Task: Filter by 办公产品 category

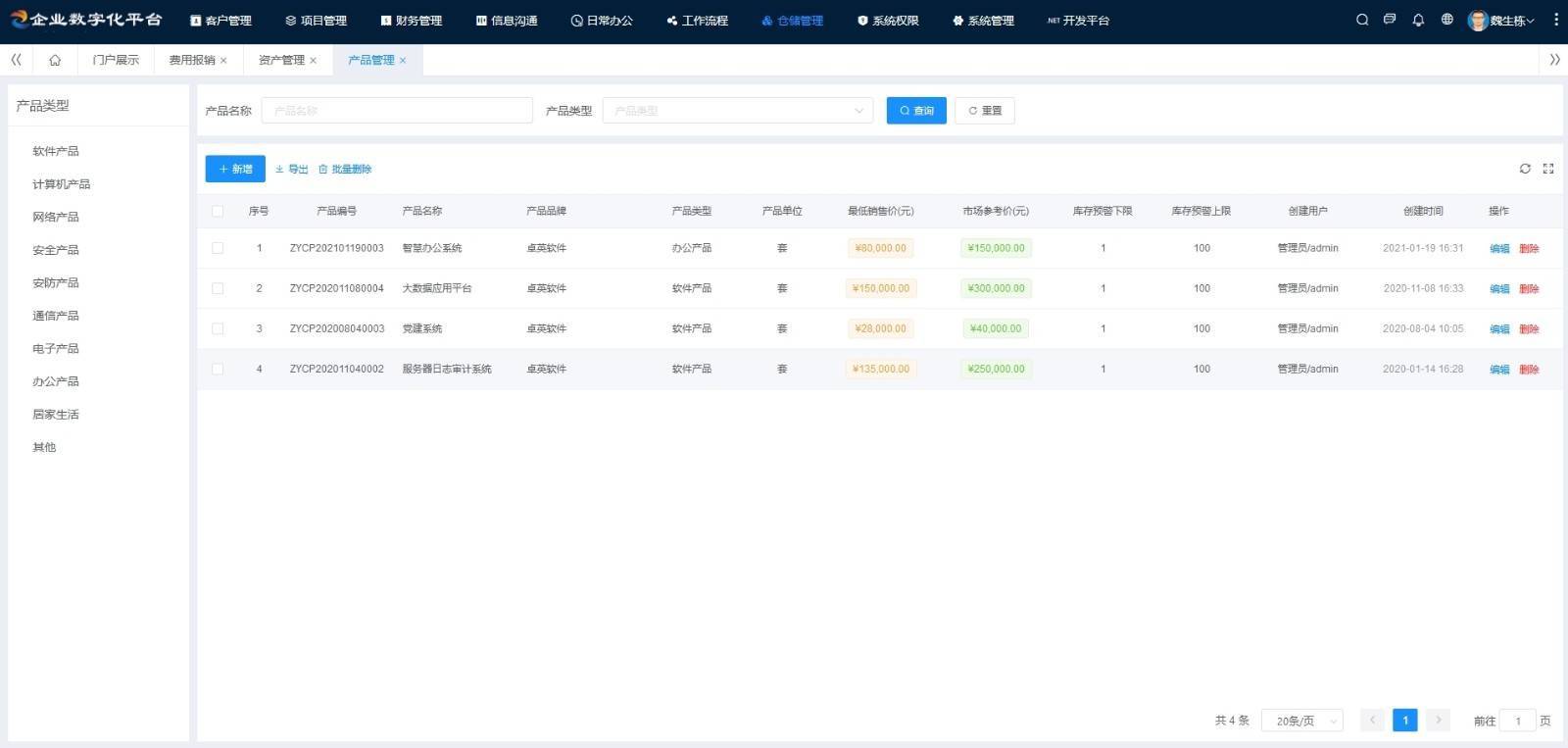Action: point(56,381)
